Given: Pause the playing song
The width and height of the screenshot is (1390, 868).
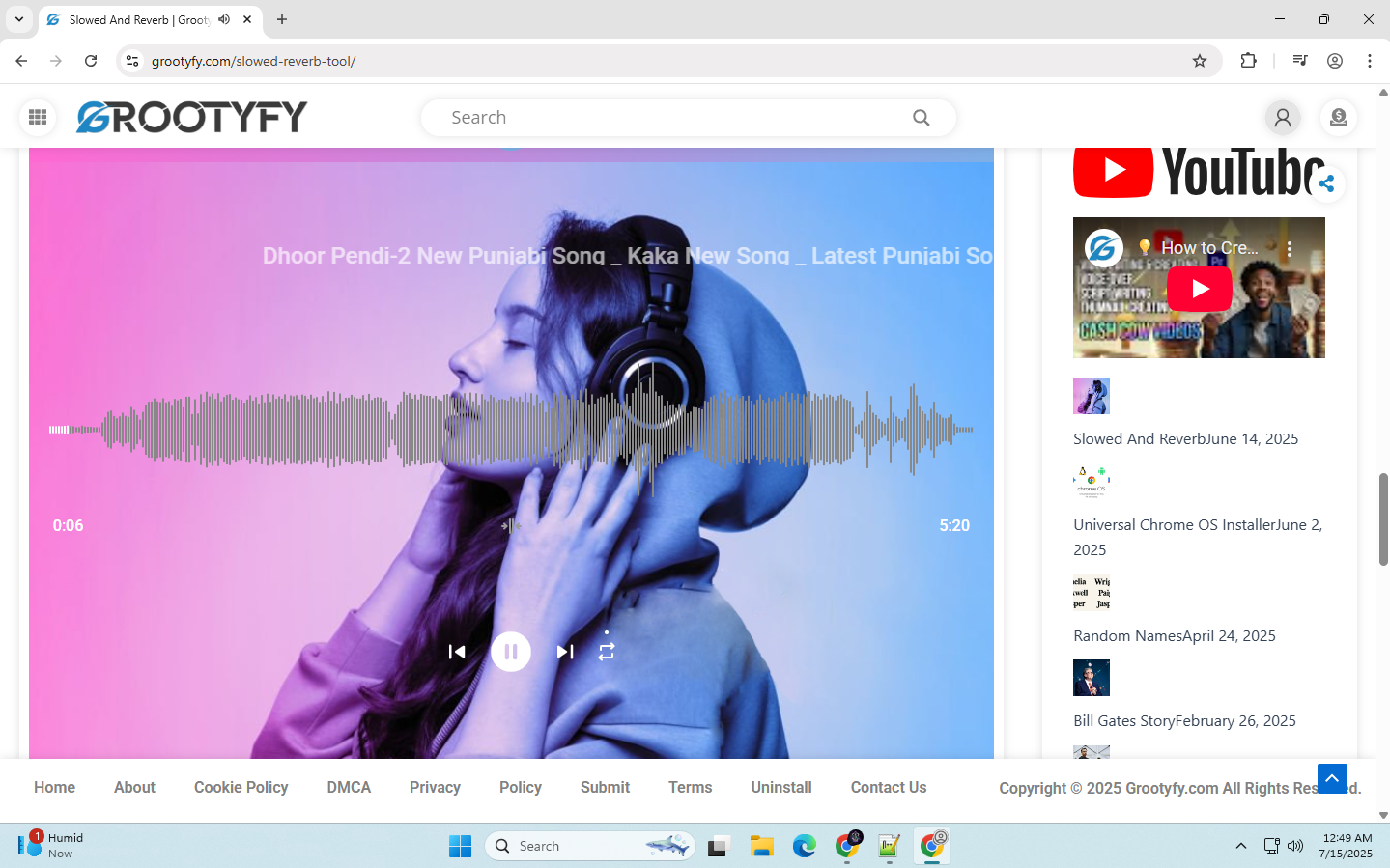Looking at the screenshot, I should pyautogui.click(x=511, y=652).
